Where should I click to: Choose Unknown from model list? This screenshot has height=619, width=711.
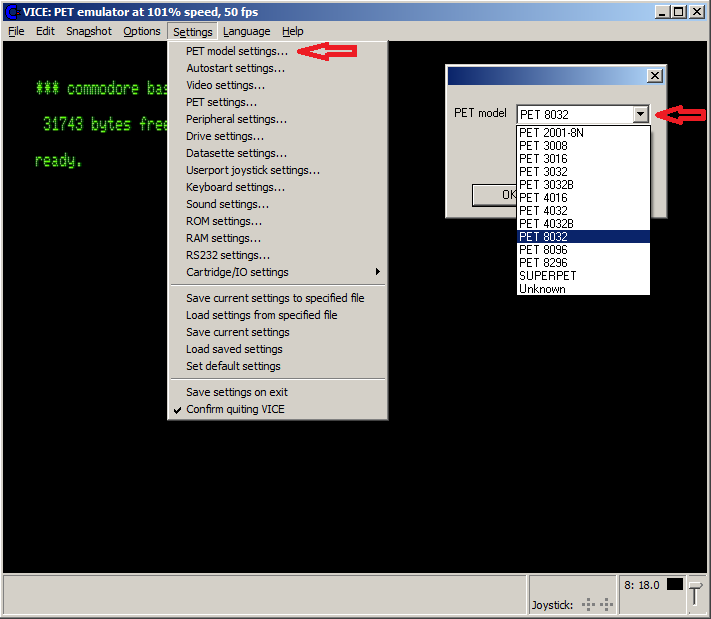583,288
